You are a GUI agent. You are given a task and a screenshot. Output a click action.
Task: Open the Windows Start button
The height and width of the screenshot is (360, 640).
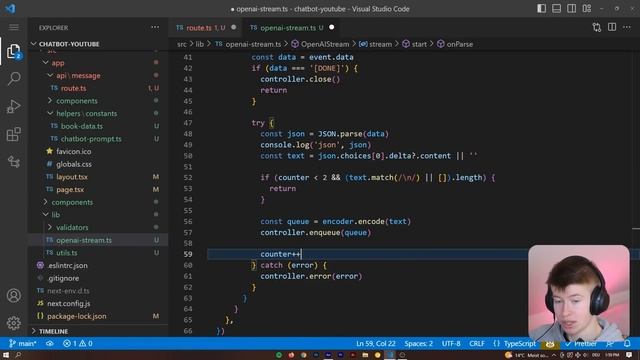(6, 355)
